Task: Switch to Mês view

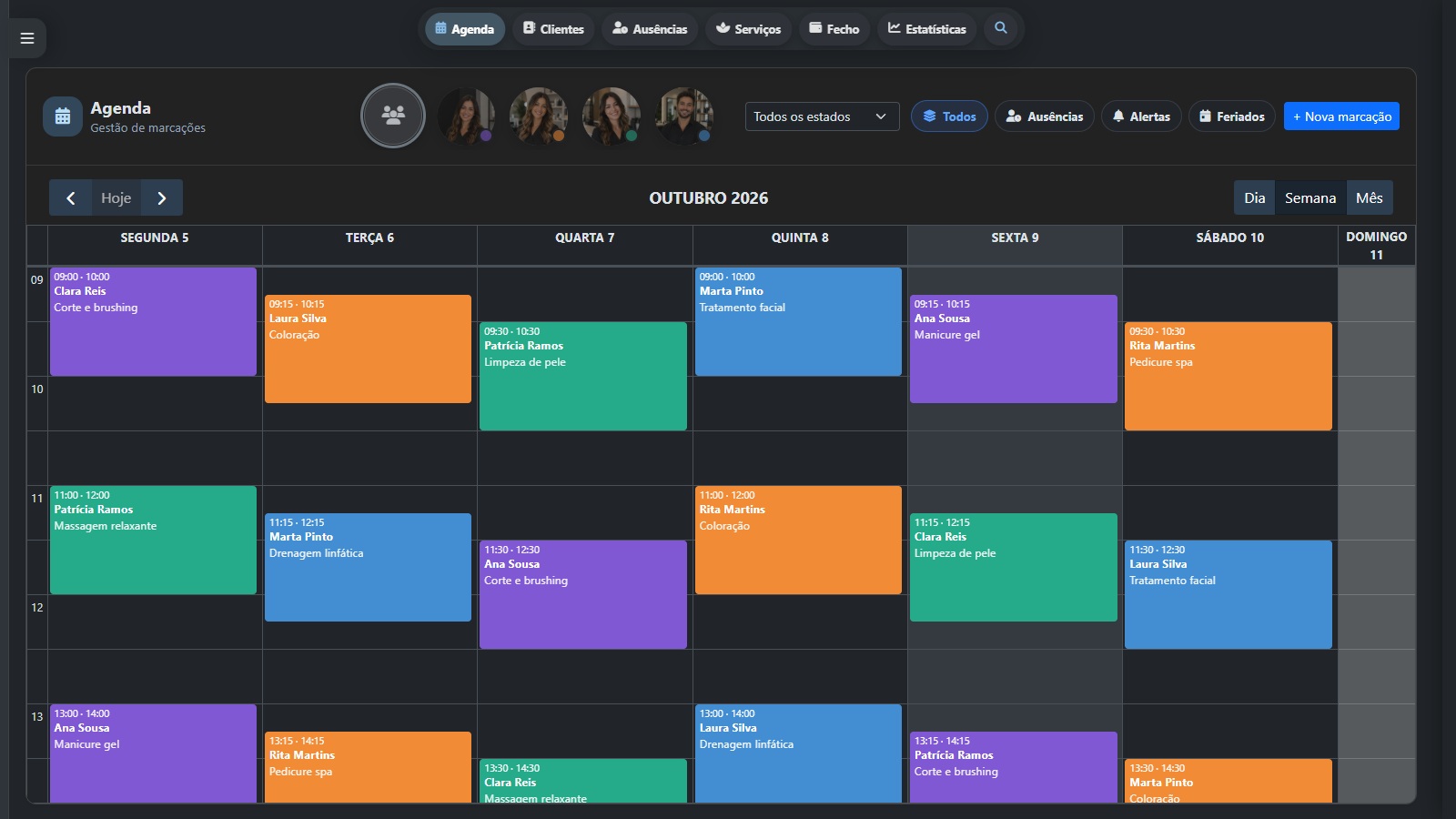Action: pos(1370,197)
